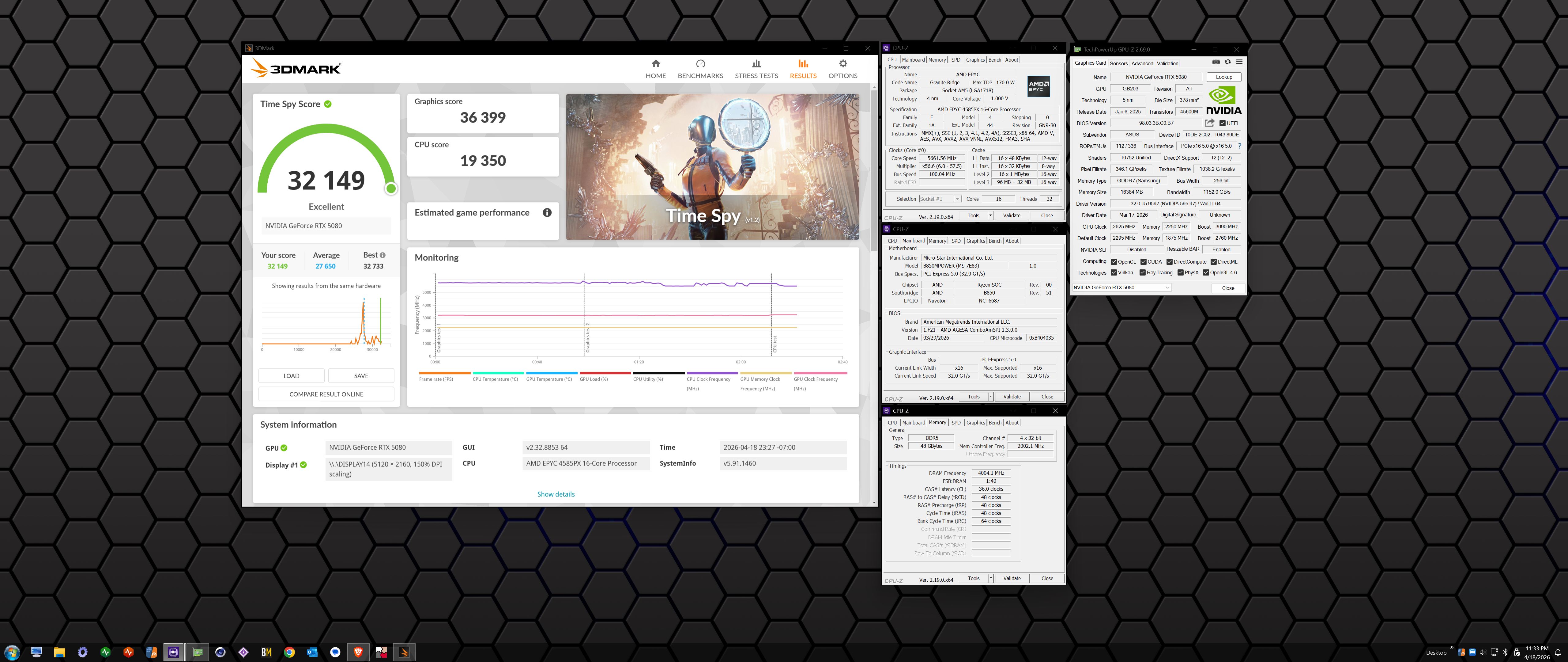Open GPU-Z hamburger menu
Screen dimensions: 1568x662
(x=1239, y=62)
